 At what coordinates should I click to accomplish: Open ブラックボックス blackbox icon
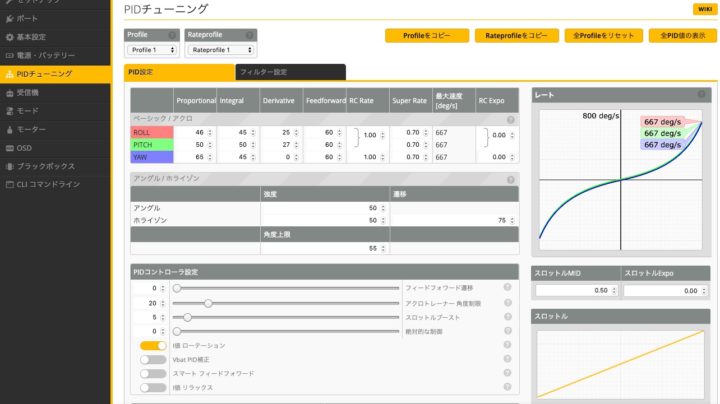[10, 166]
